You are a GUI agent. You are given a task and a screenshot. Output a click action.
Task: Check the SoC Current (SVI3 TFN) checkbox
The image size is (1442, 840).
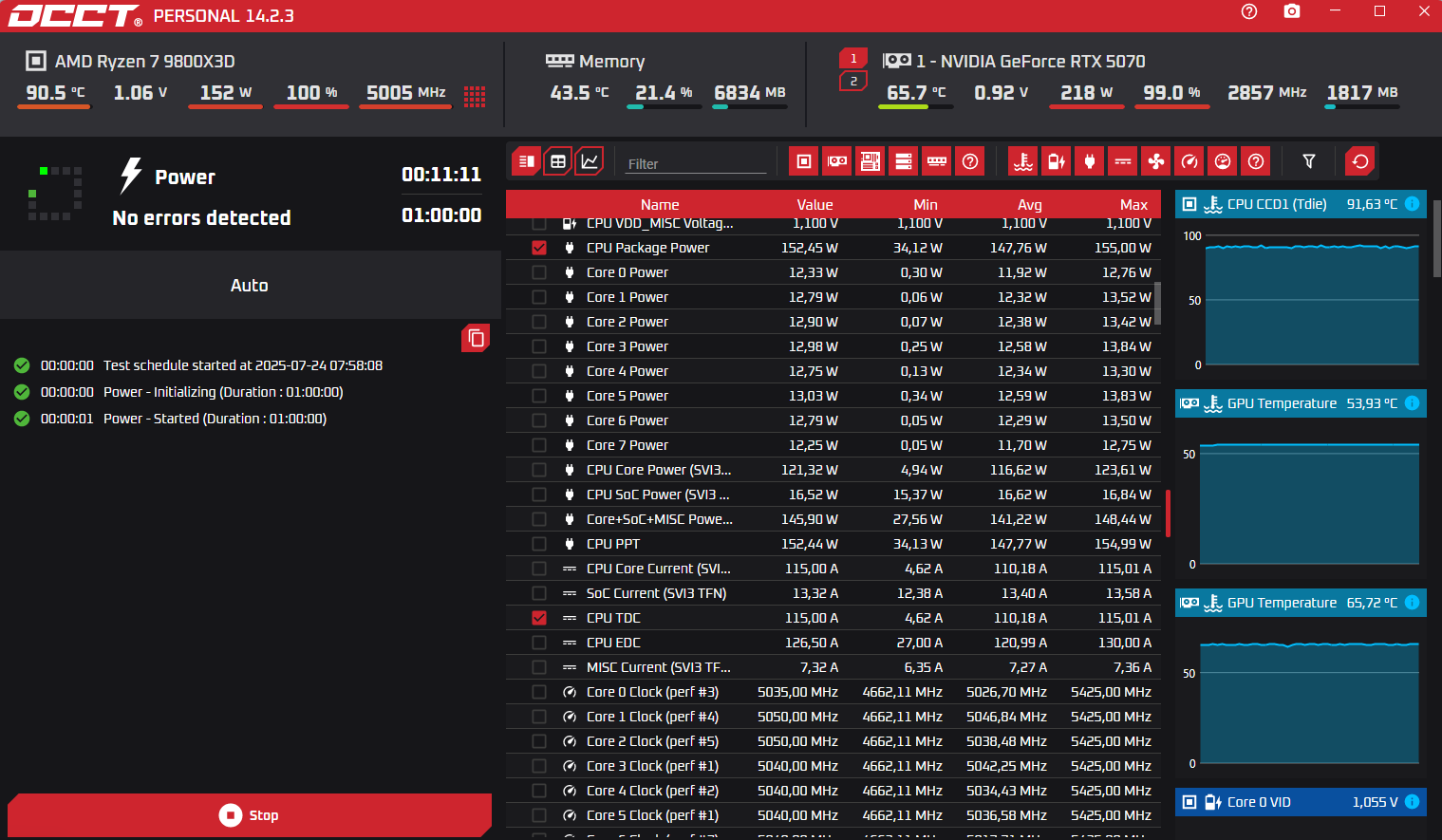point(539,593)
